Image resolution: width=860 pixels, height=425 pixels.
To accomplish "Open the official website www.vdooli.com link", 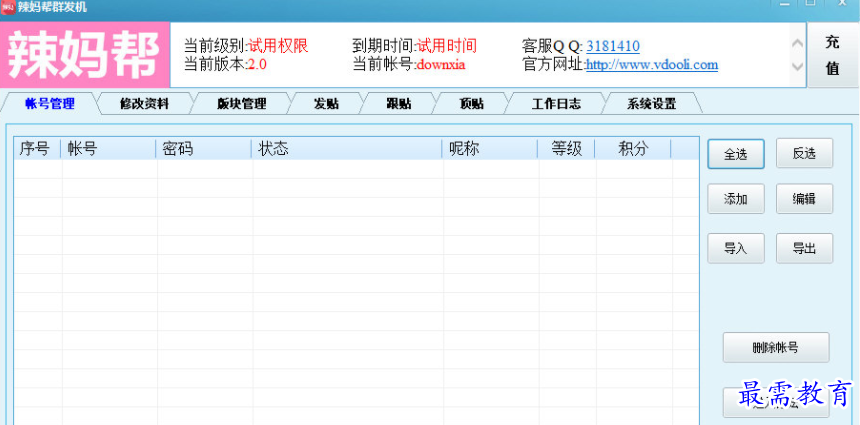I will pos(652,65).
